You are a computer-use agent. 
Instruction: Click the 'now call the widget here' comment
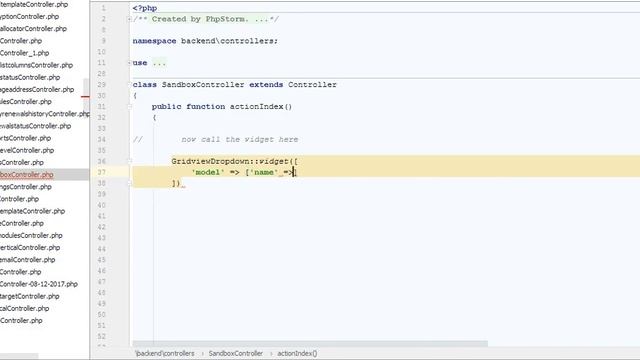(240, 140)
